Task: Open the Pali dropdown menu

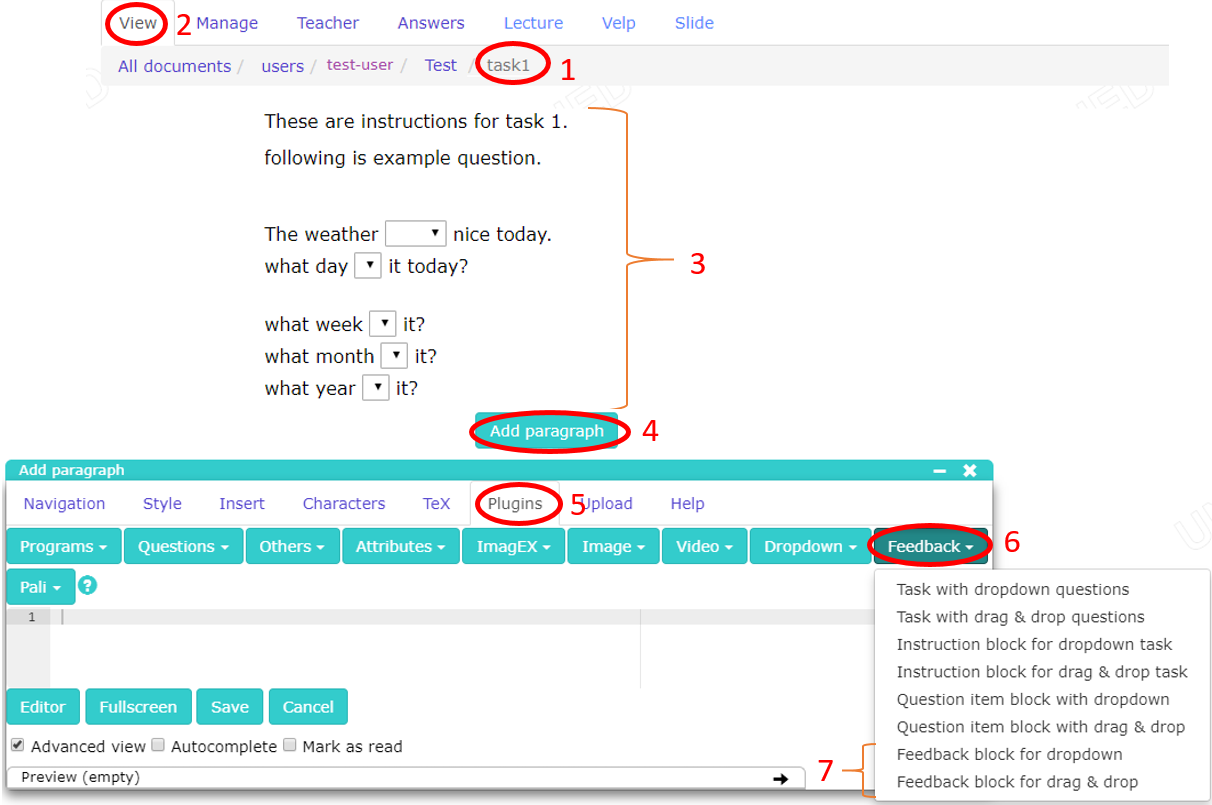Action: tap(40, 588)
